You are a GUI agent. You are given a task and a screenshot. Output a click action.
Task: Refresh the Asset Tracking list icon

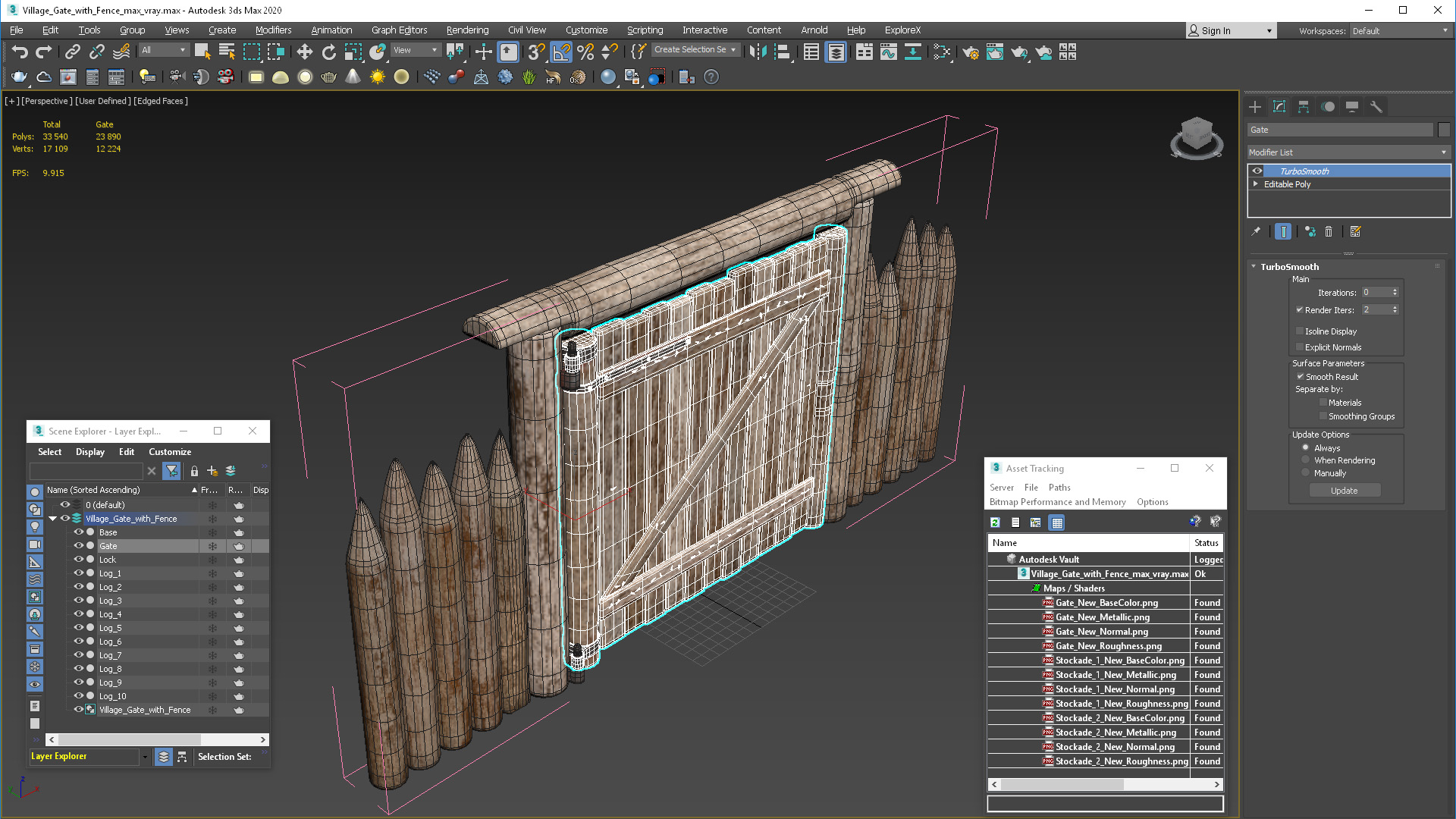pos(995,522)
